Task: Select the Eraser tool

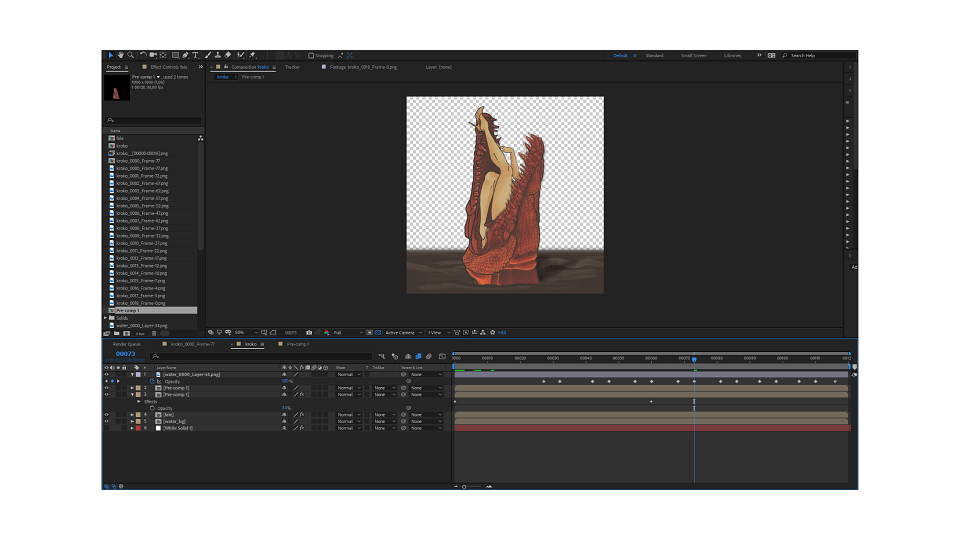Action: click(x=228, y=55)
